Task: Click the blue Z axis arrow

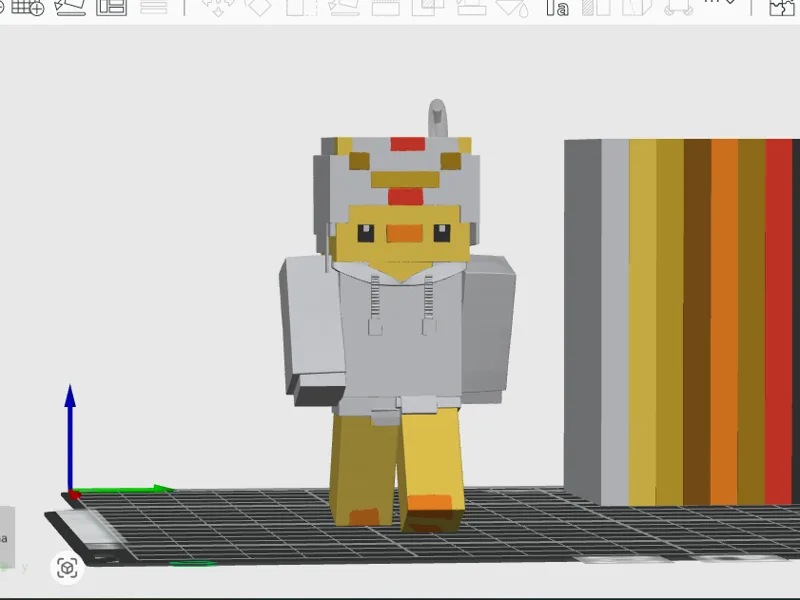Action: pos(70,436)
